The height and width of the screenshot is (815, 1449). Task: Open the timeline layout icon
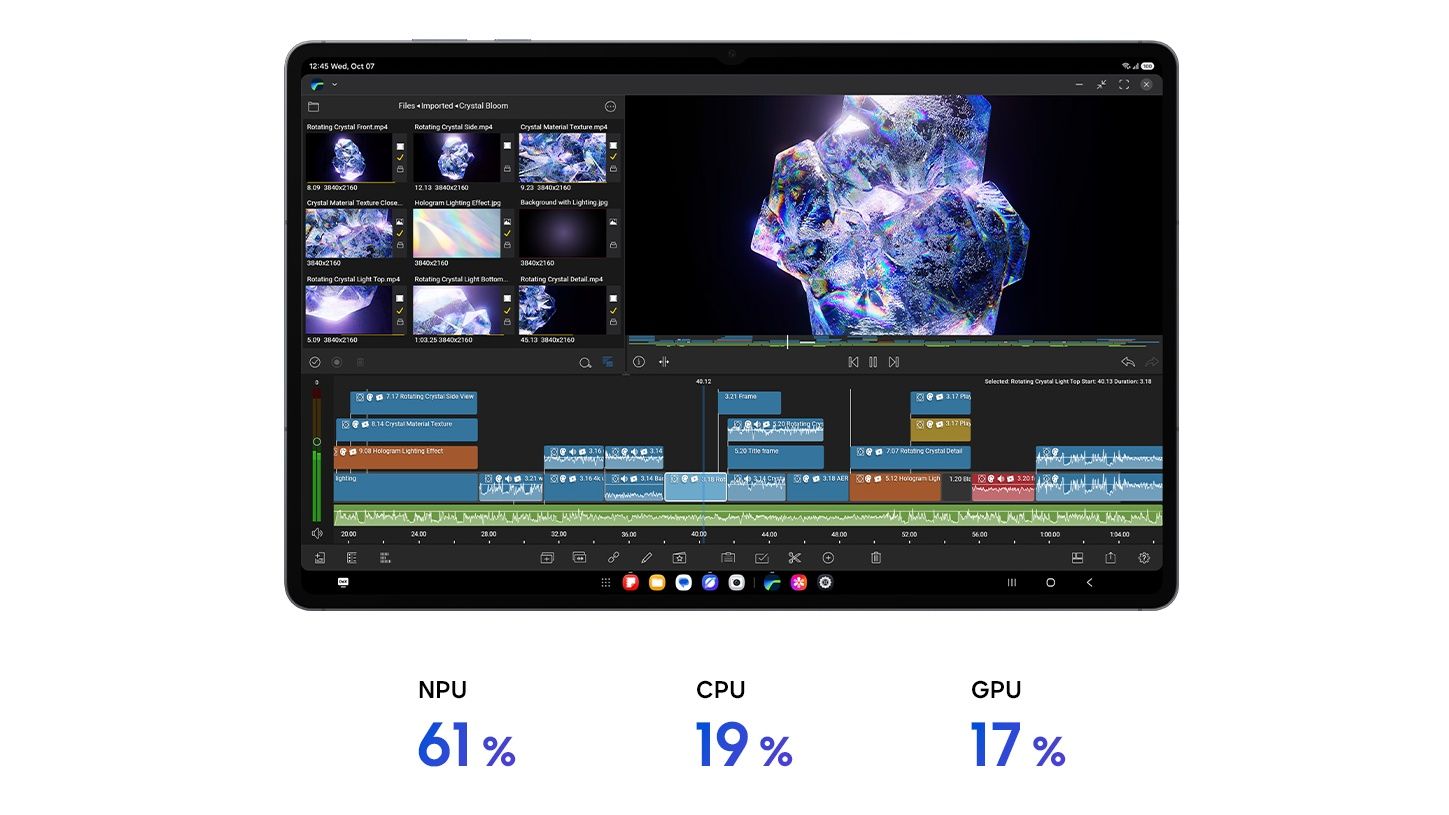(1077, 558)
